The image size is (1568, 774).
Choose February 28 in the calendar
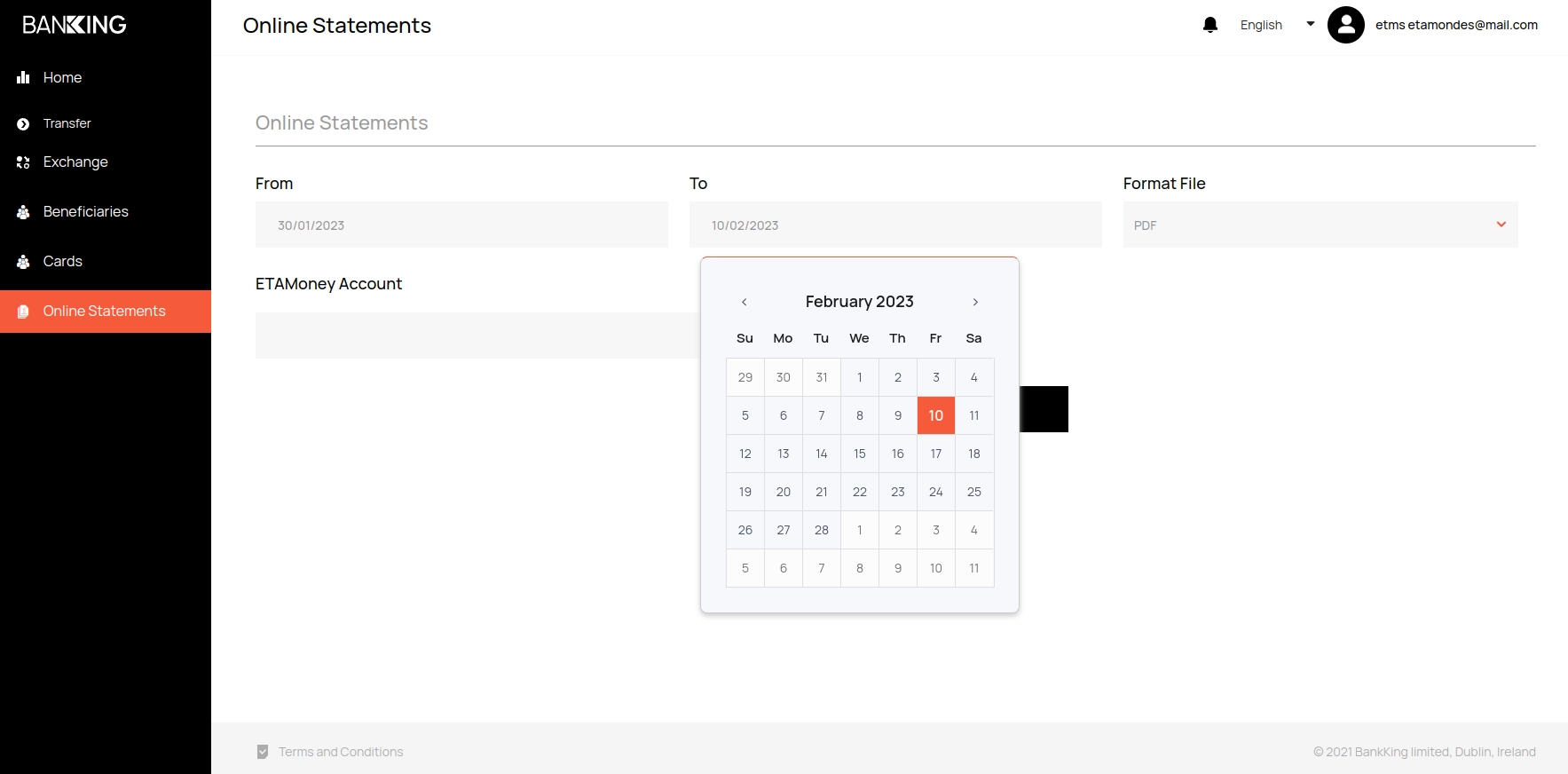point(822,530)
